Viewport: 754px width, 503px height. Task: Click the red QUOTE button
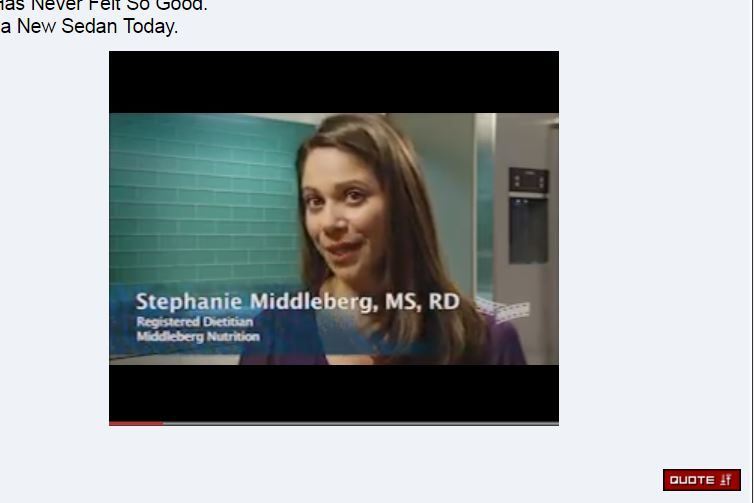click(702, 480)
